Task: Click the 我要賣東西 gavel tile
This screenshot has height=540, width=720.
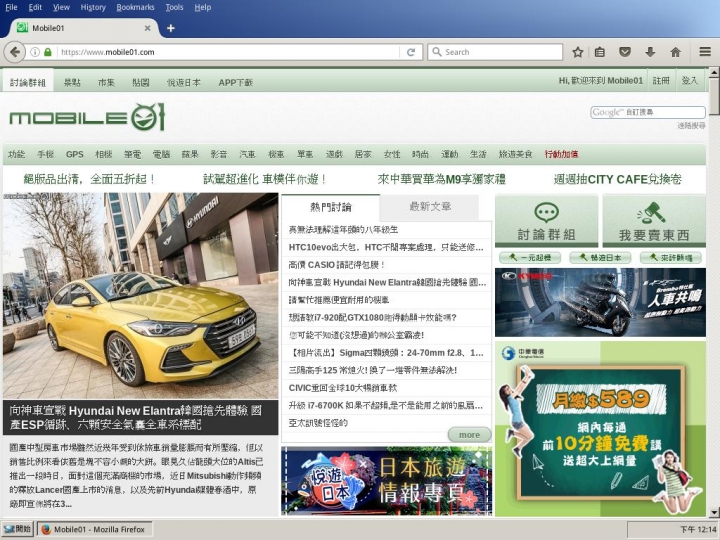Action: pos(654,221)
